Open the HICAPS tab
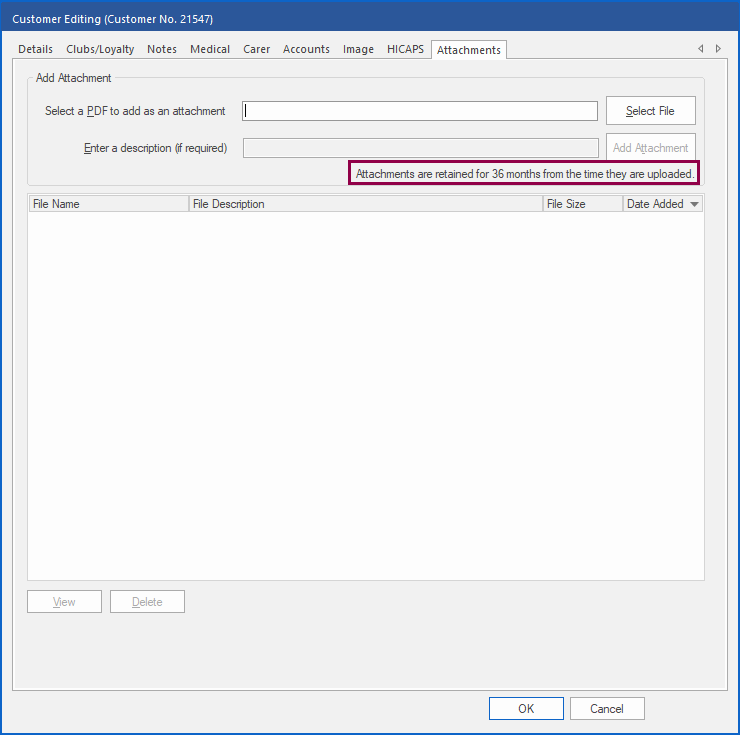 [405, 49]
